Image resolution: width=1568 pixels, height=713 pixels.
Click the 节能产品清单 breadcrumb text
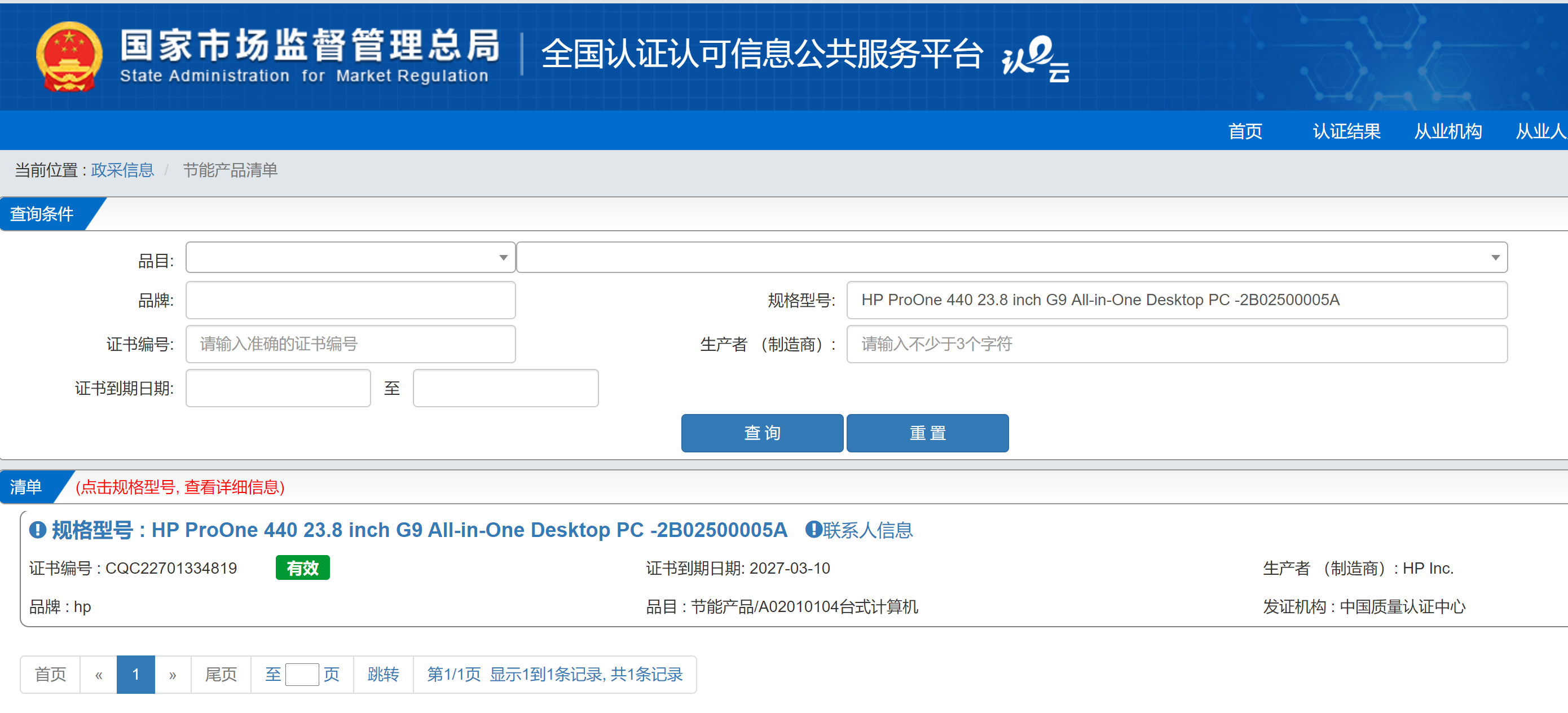pos(230,170)
